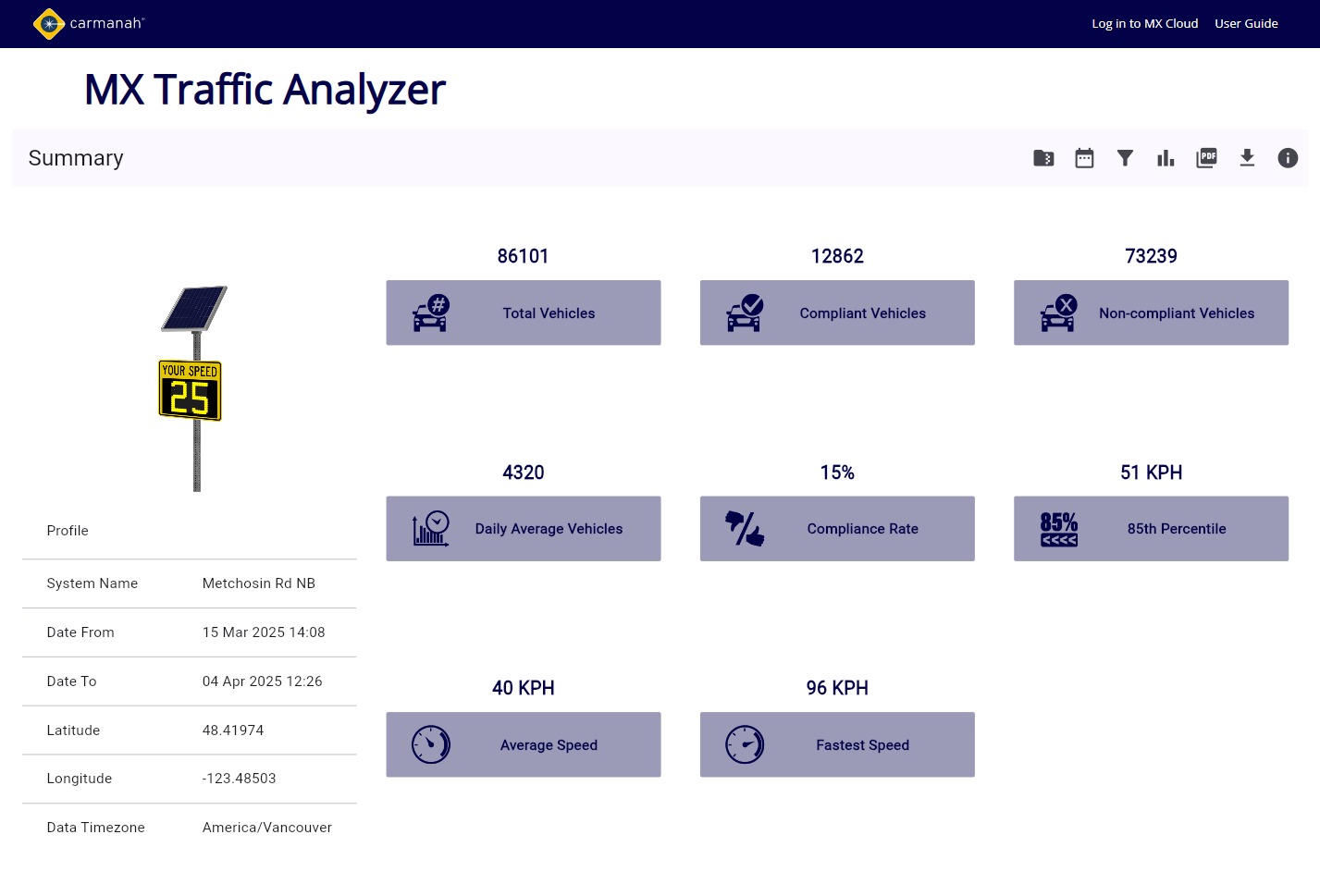
Task: Click the 15% compliance value
Action: (837, 473)
